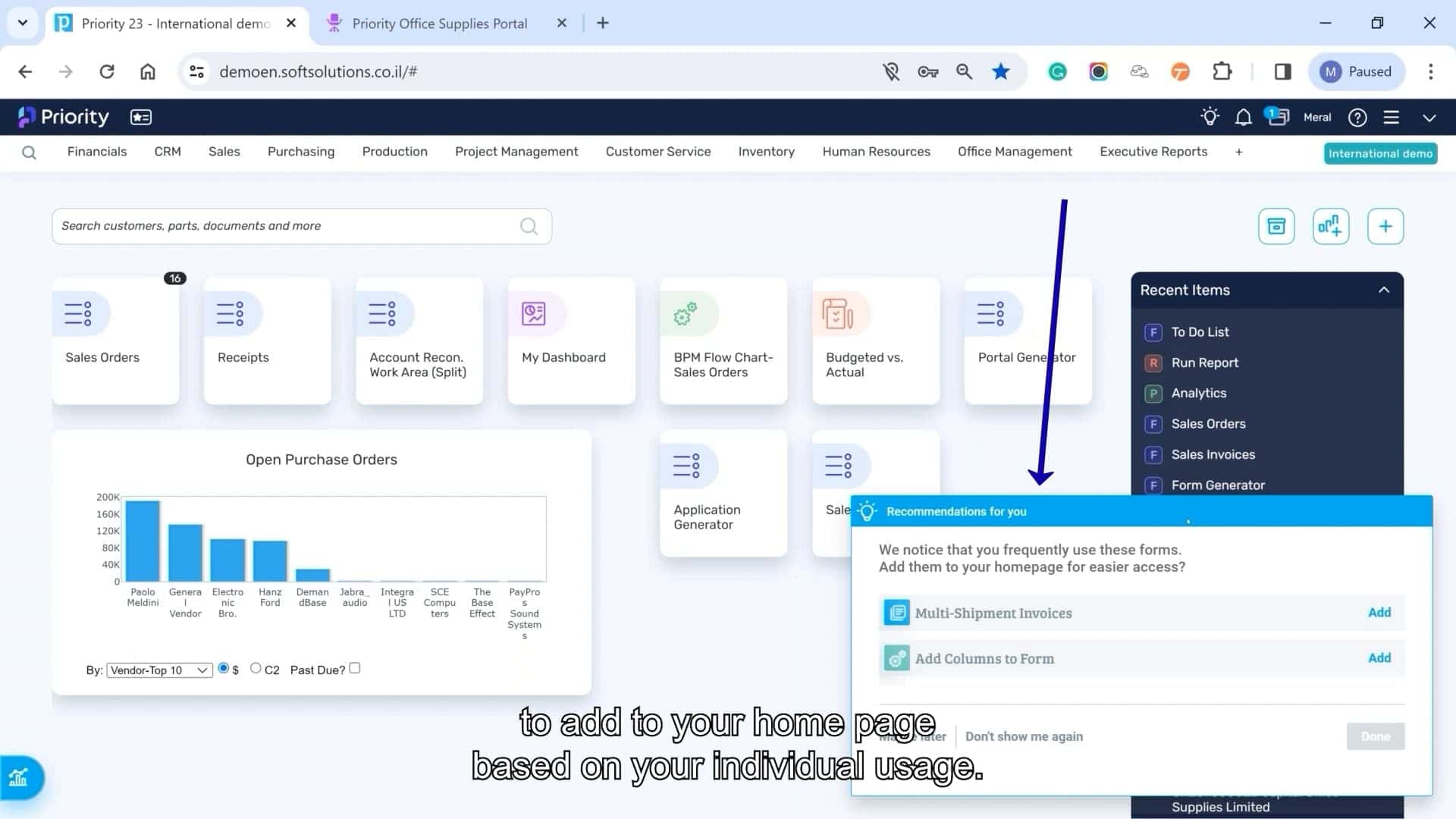
Task: Add a menu with the plus button
Action: point(1239,152)
